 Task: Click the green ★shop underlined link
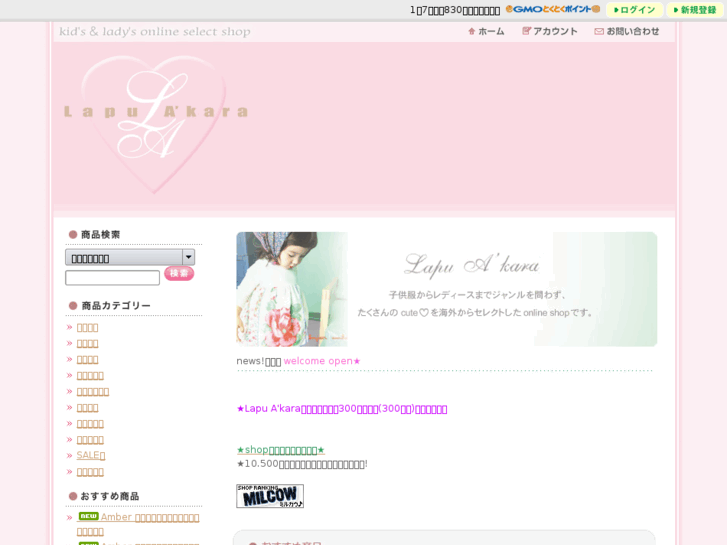click(x=281, y=450)
